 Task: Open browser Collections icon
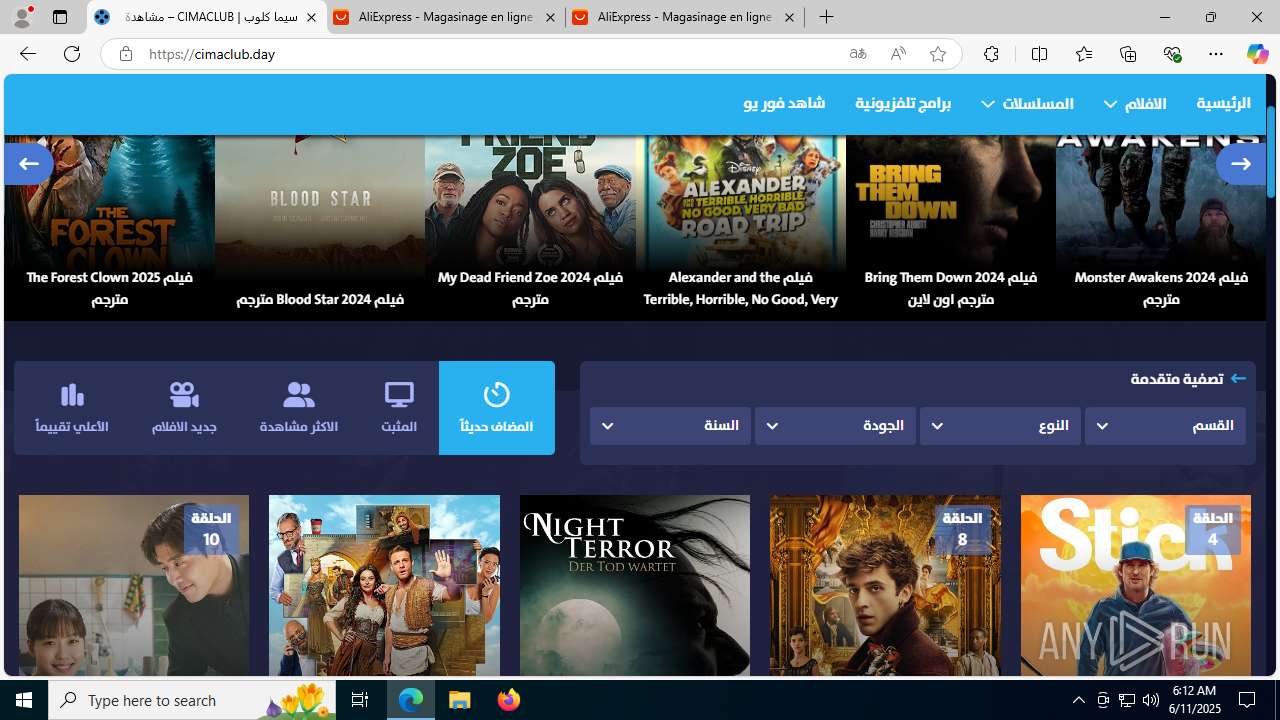1128,54
